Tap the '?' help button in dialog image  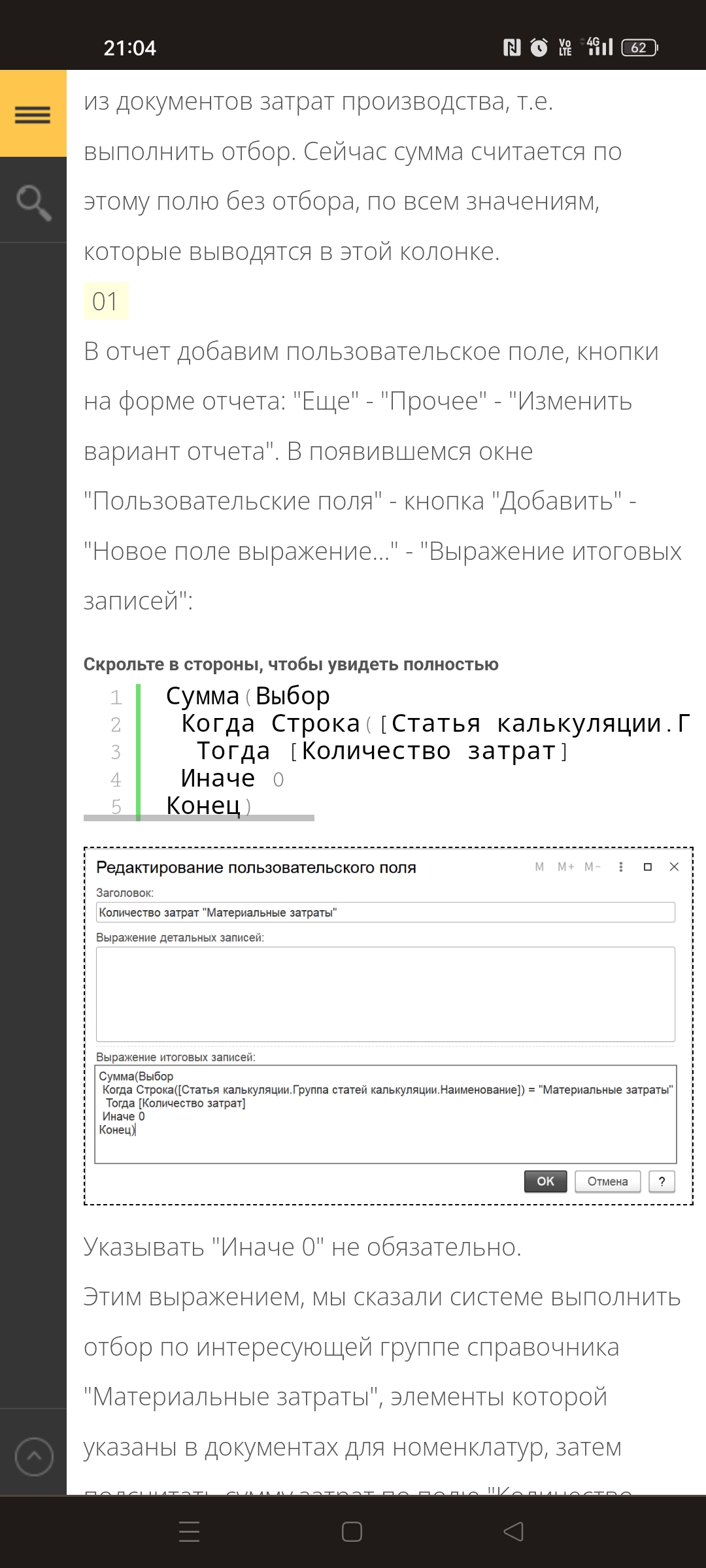click(x=662, y=1181)
